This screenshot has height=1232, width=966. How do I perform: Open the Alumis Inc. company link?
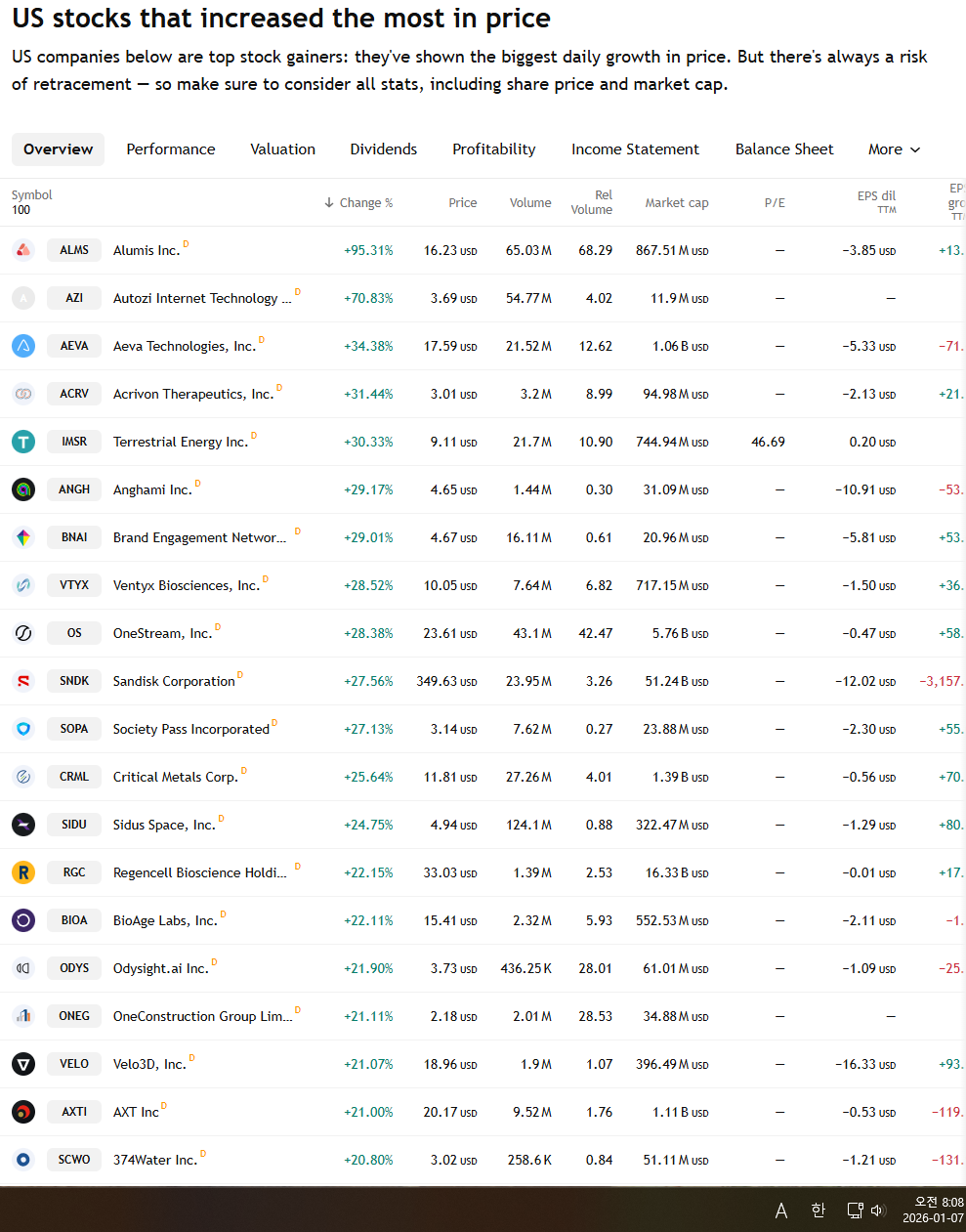147,251
